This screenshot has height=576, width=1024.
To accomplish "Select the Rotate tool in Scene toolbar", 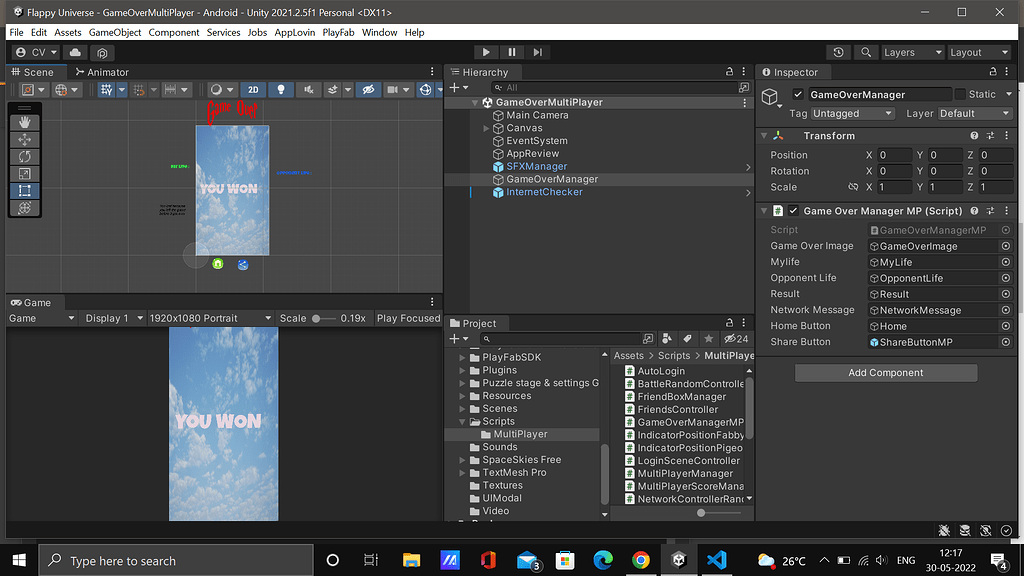I will pos(25,156).
